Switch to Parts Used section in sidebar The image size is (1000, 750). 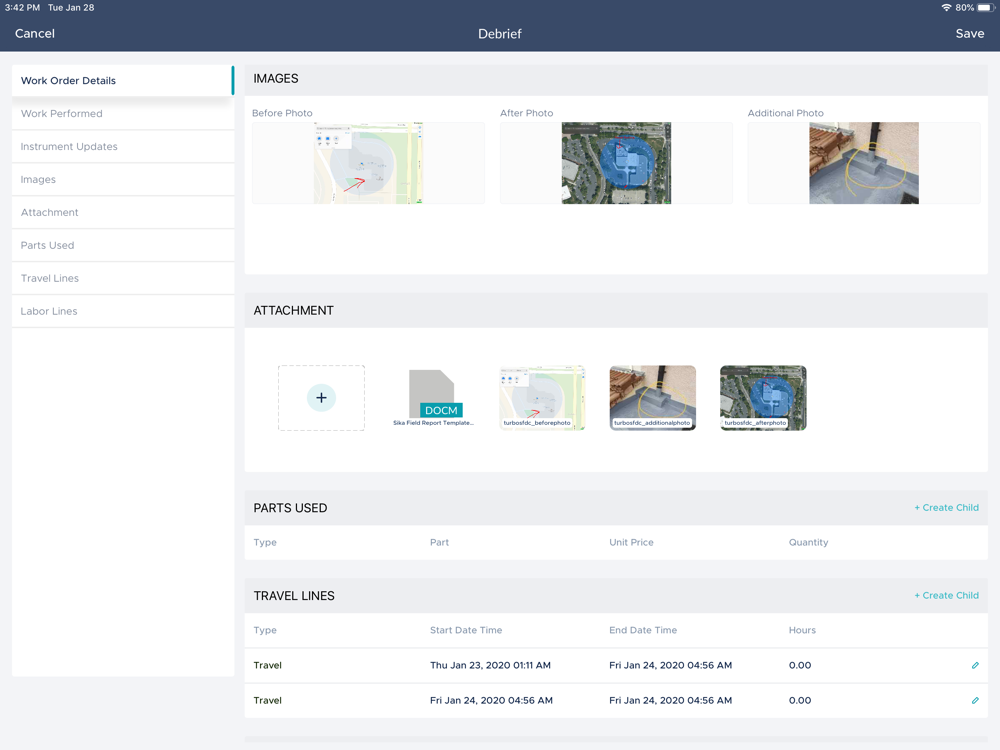(122, 246)
